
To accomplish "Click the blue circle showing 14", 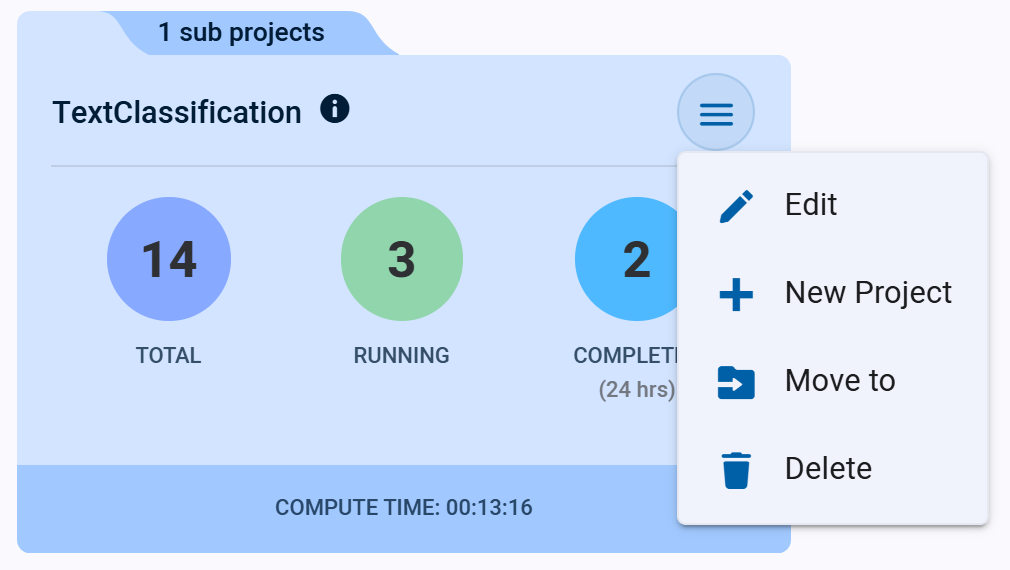I will (x=169, y=259).
